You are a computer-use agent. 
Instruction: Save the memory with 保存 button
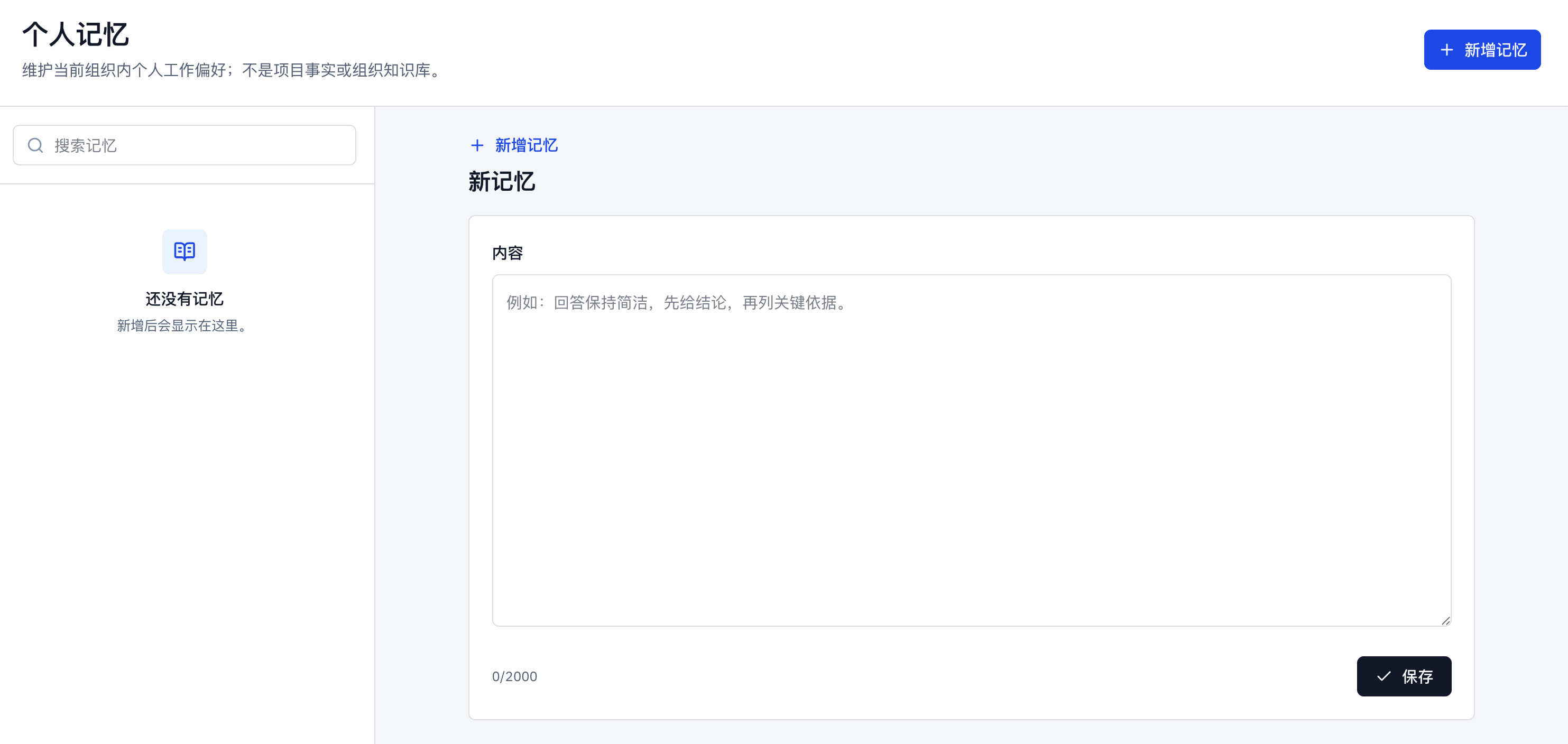point(1404,676)
